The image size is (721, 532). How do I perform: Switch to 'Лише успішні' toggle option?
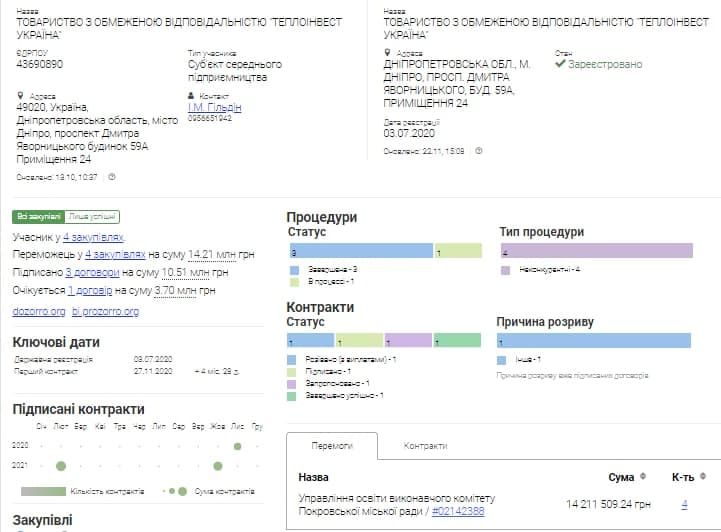pyautogui.click(x=92, y=216)
